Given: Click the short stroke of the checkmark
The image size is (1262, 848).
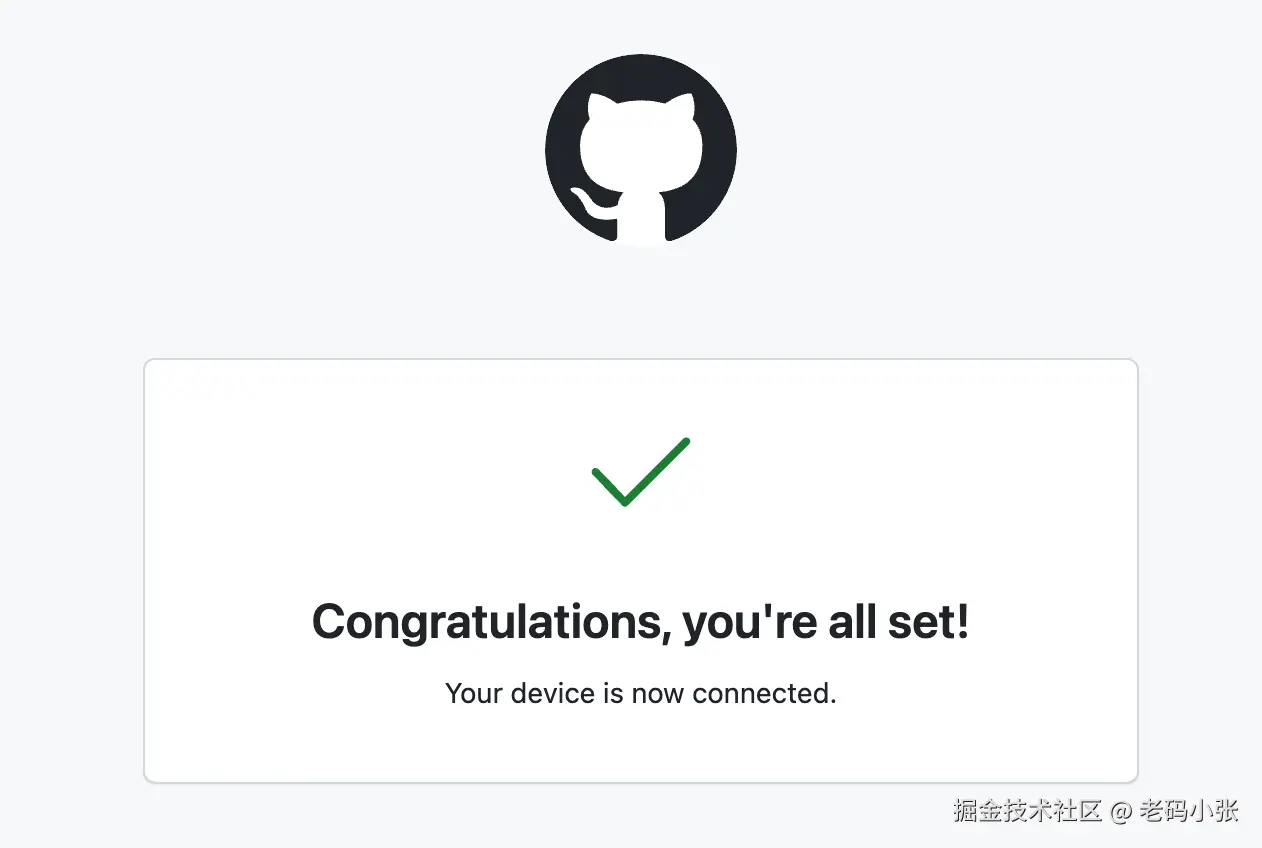Looking at the screenshot, I should 608,487.
